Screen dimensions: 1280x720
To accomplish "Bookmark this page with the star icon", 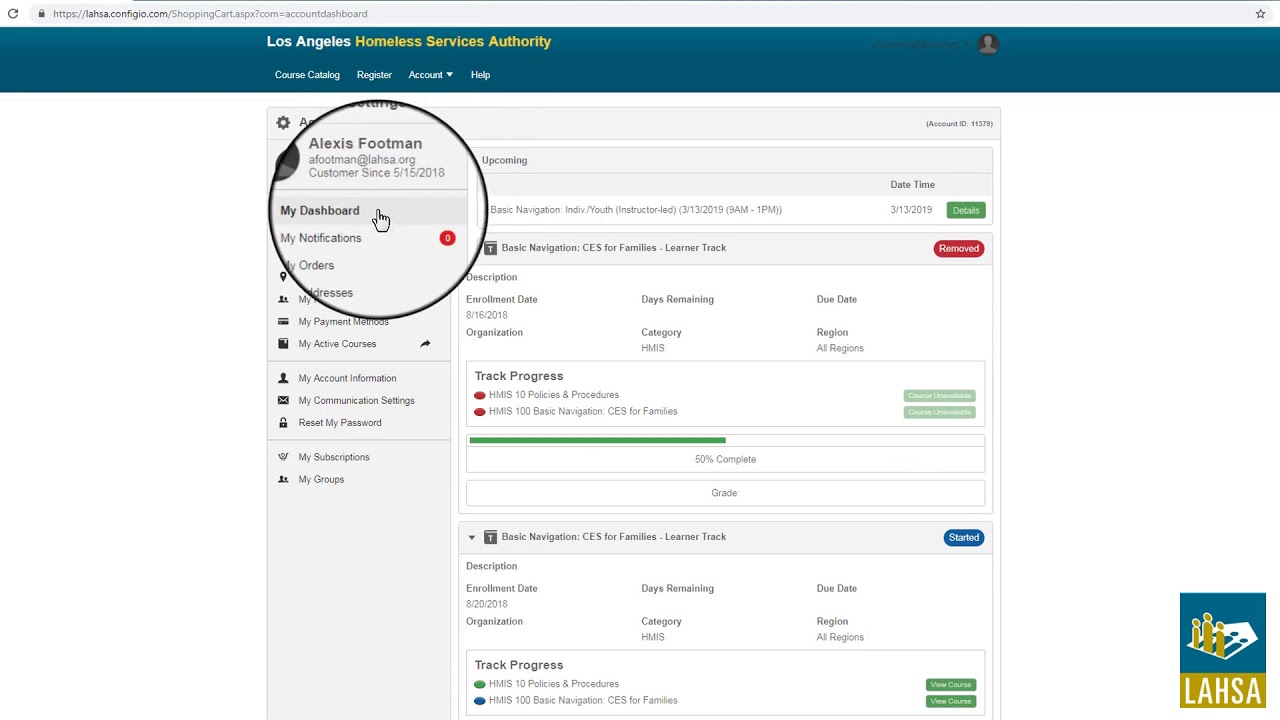I will click(1260, 14).
